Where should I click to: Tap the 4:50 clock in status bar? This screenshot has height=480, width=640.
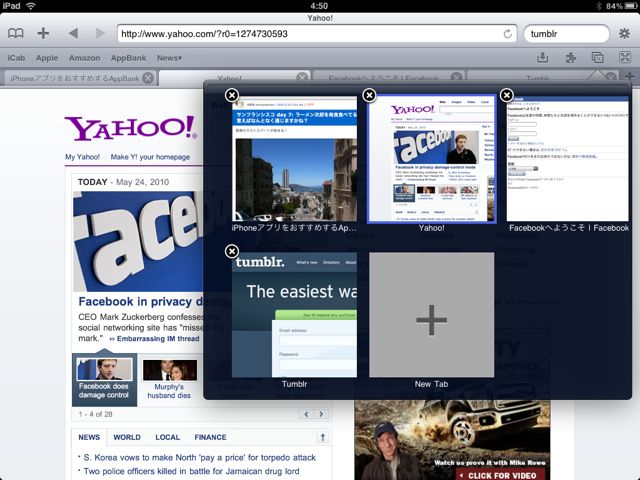point(319,6)
